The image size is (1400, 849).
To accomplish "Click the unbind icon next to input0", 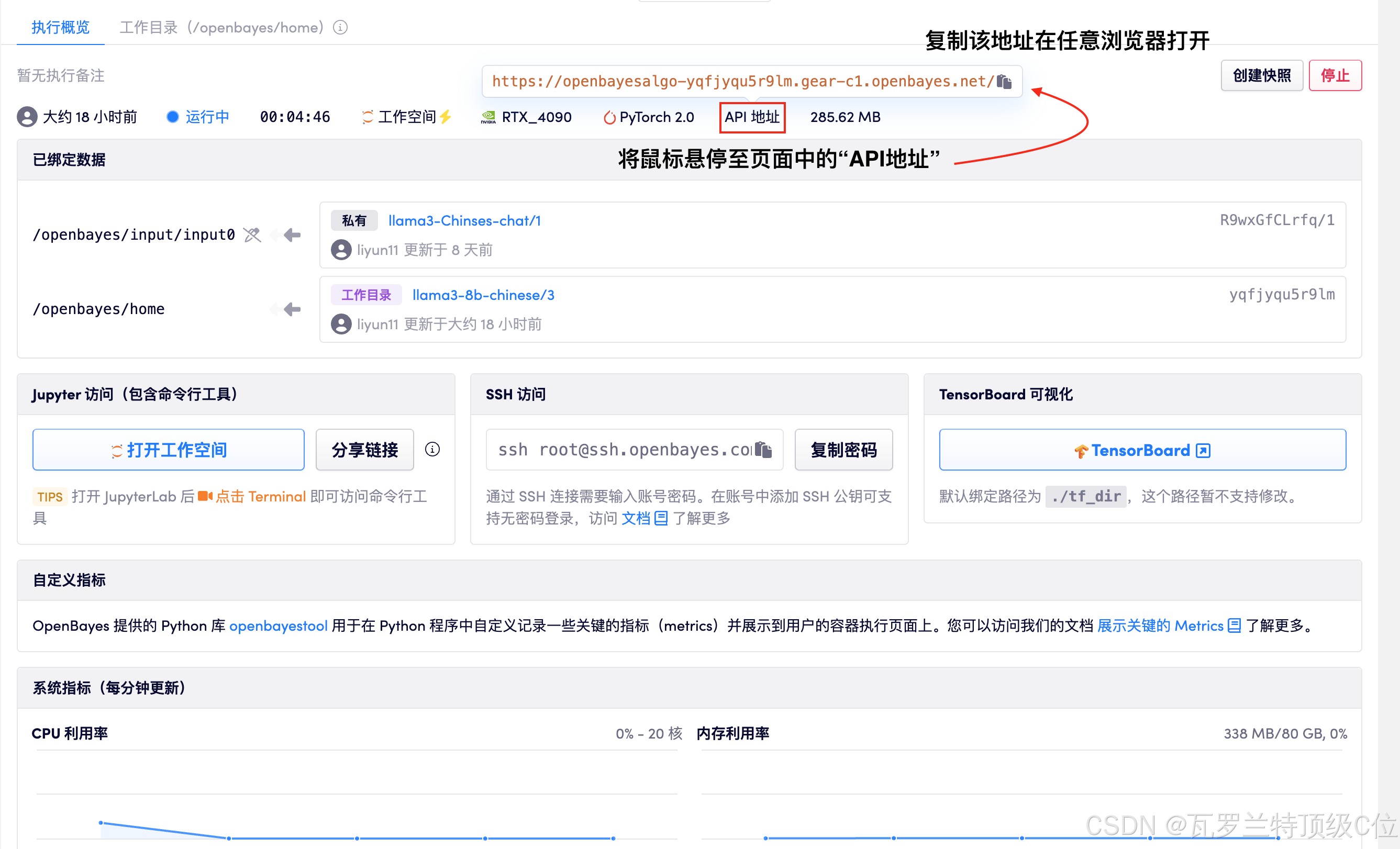I will pos(252,234).
